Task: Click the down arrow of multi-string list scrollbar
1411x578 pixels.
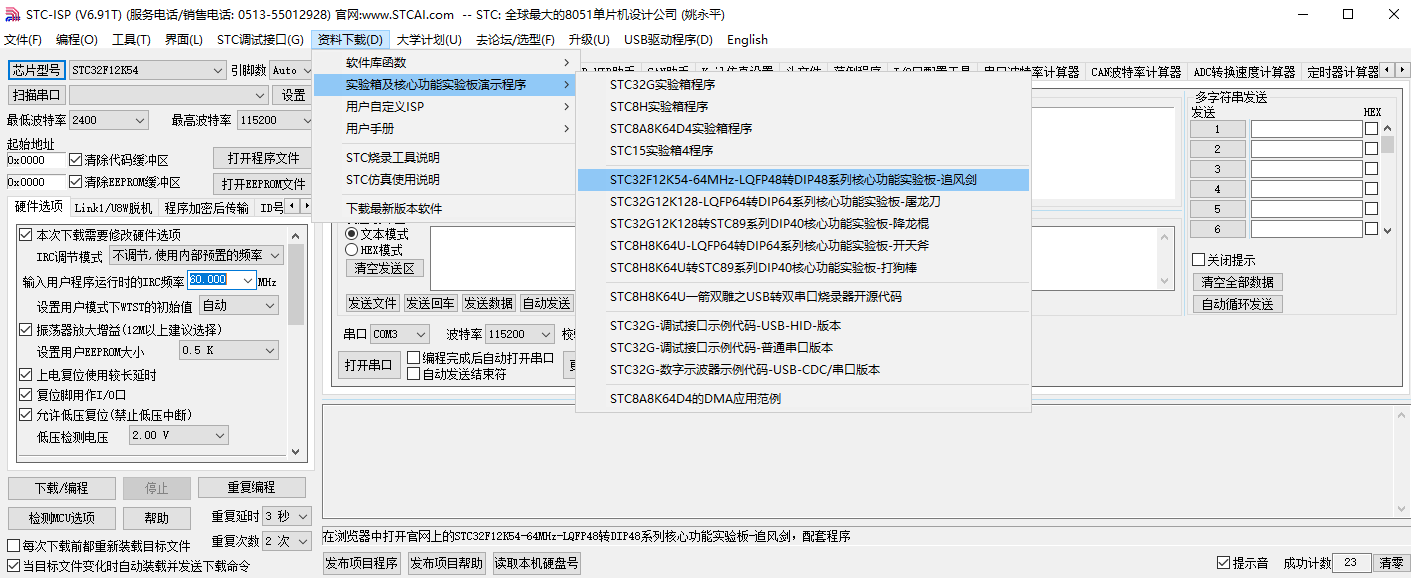Action: click(1388, 230)
